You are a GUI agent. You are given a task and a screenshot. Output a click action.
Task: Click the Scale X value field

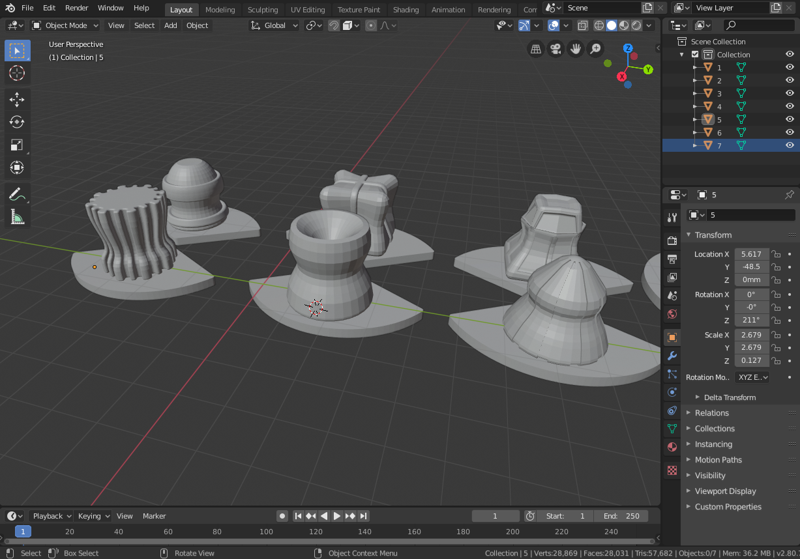pos(751,335)
